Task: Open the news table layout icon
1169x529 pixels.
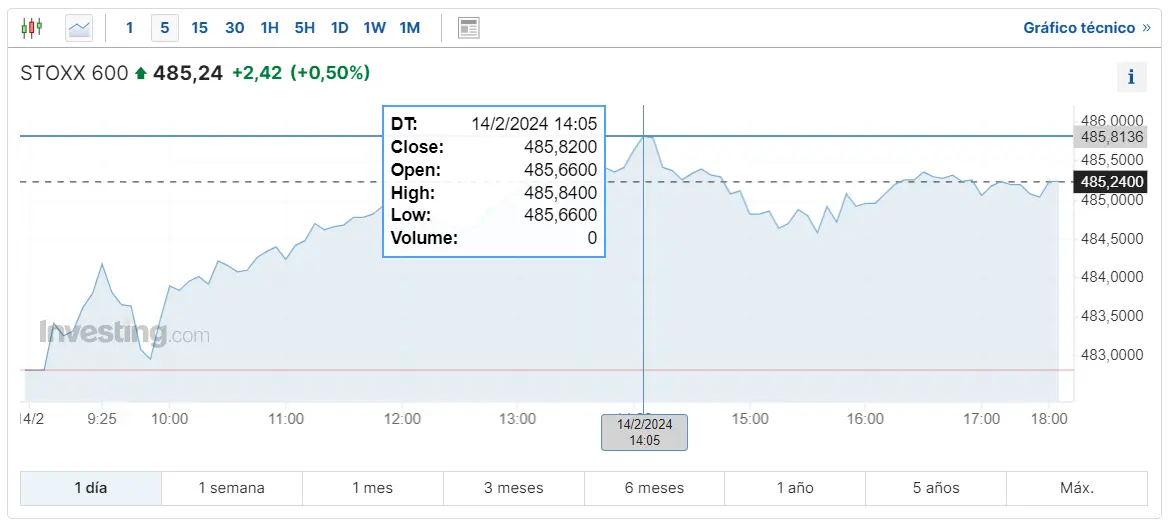Action: click(x=468, y=28)
